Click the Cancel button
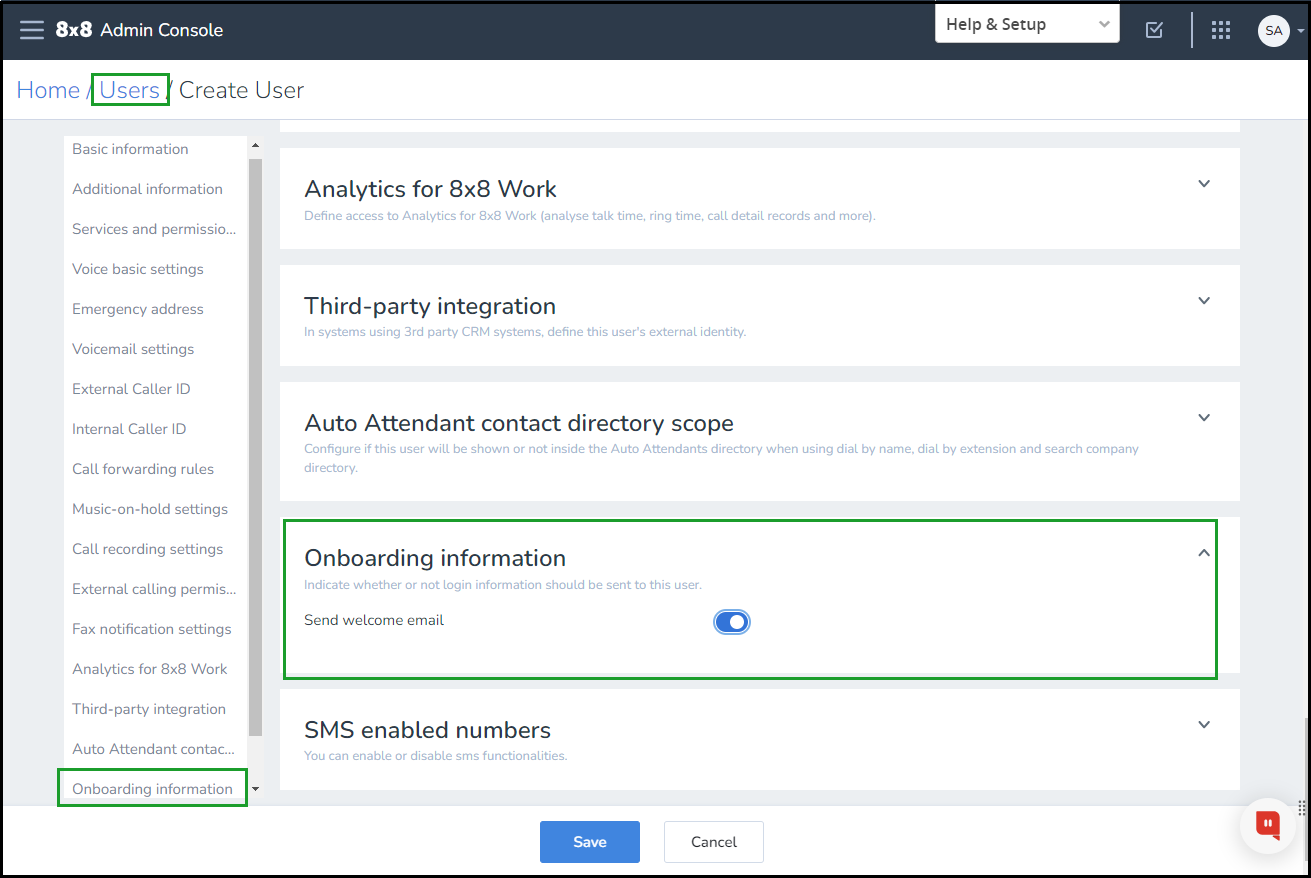This screenshot has width=1311, height=878. [x=714, y=842]
